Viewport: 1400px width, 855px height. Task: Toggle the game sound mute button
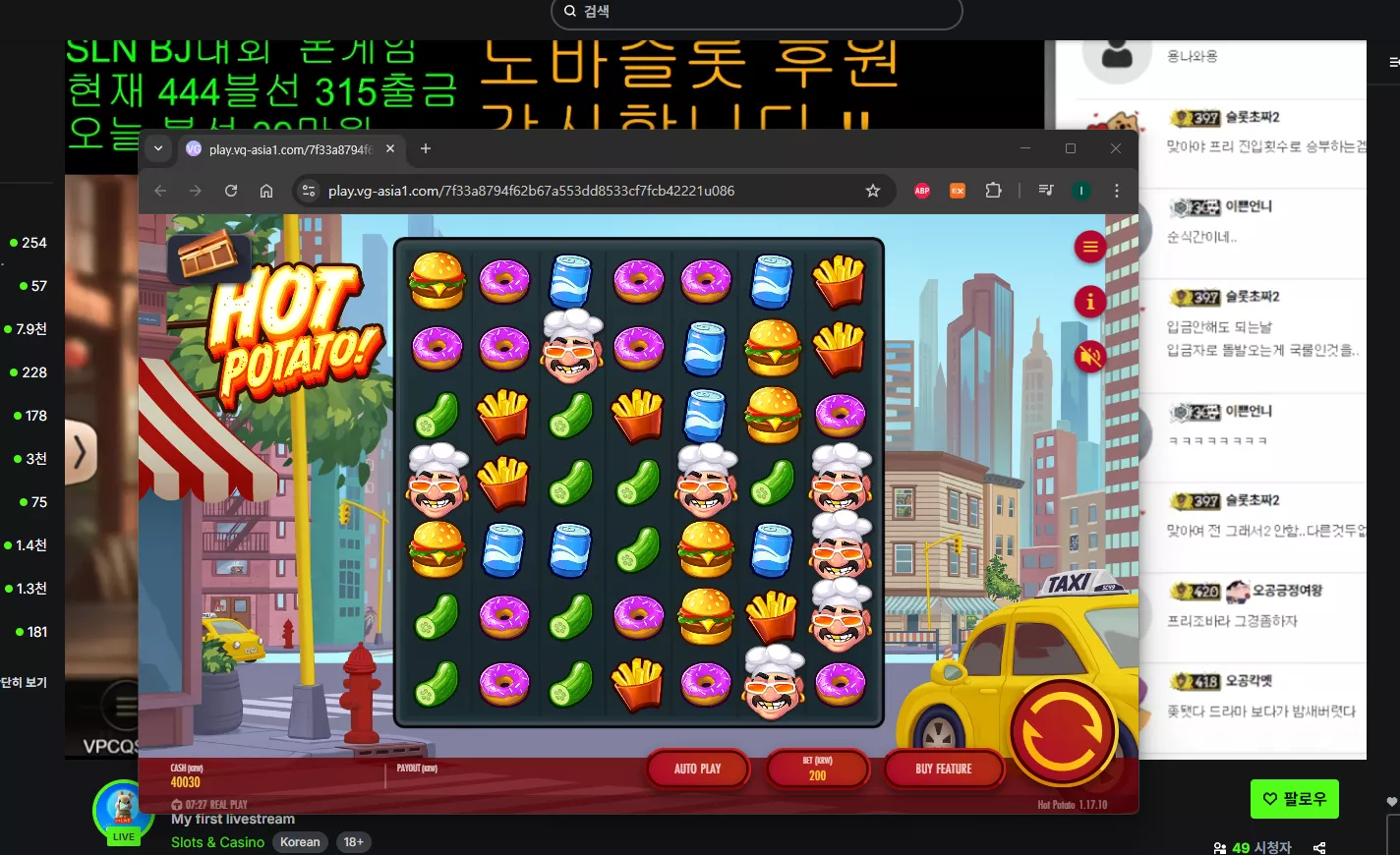(1090, 357)
